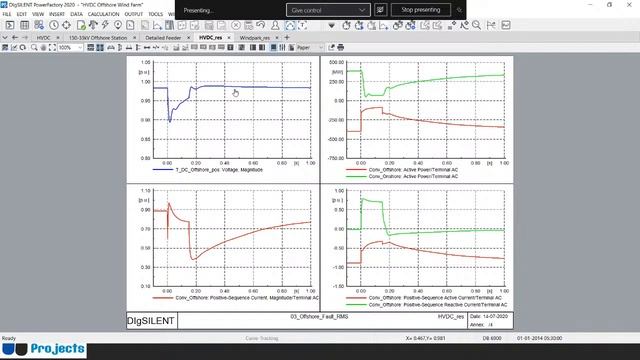Click the lightning bolt short-circuit icon
640x360 pixels.
pyautogui.click(x=105, y=25)
